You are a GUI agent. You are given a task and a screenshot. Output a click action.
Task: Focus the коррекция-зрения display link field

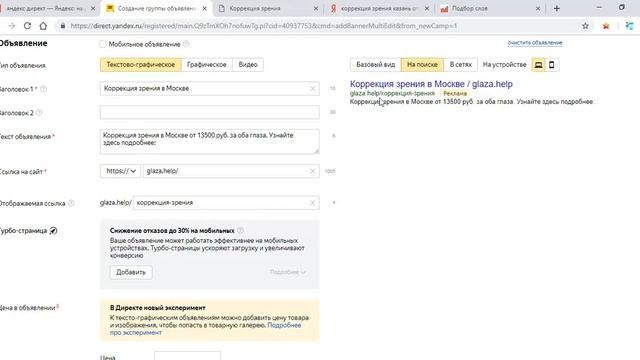226,202
